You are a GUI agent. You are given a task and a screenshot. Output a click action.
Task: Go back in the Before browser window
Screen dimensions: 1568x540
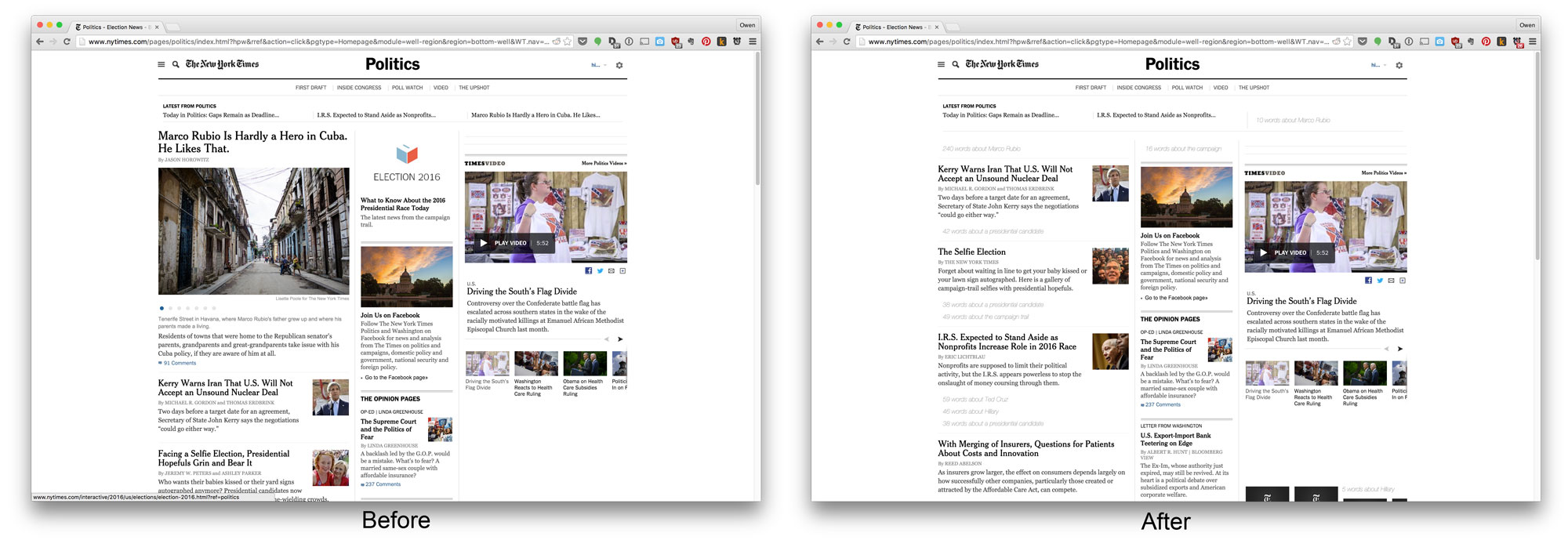[39, 42]
